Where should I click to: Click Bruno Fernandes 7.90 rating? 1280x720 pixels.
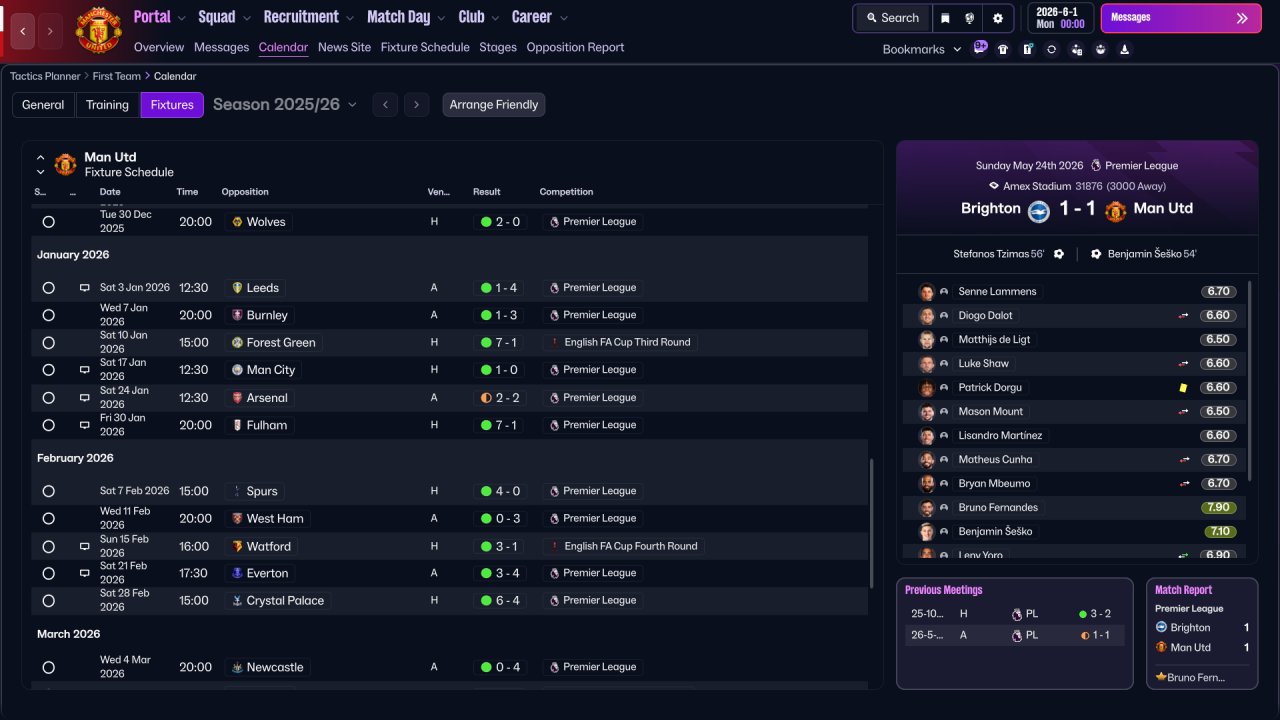point(1219,508)
